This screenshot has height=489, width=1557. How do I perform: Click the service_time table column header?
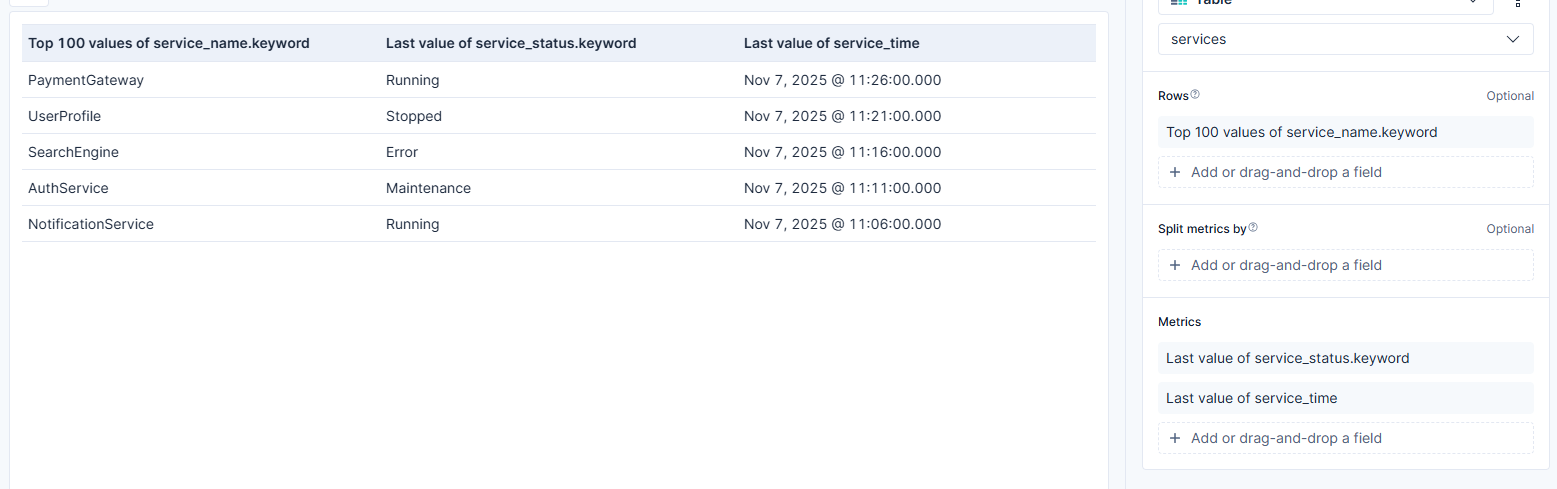click(x=831, y=43)
